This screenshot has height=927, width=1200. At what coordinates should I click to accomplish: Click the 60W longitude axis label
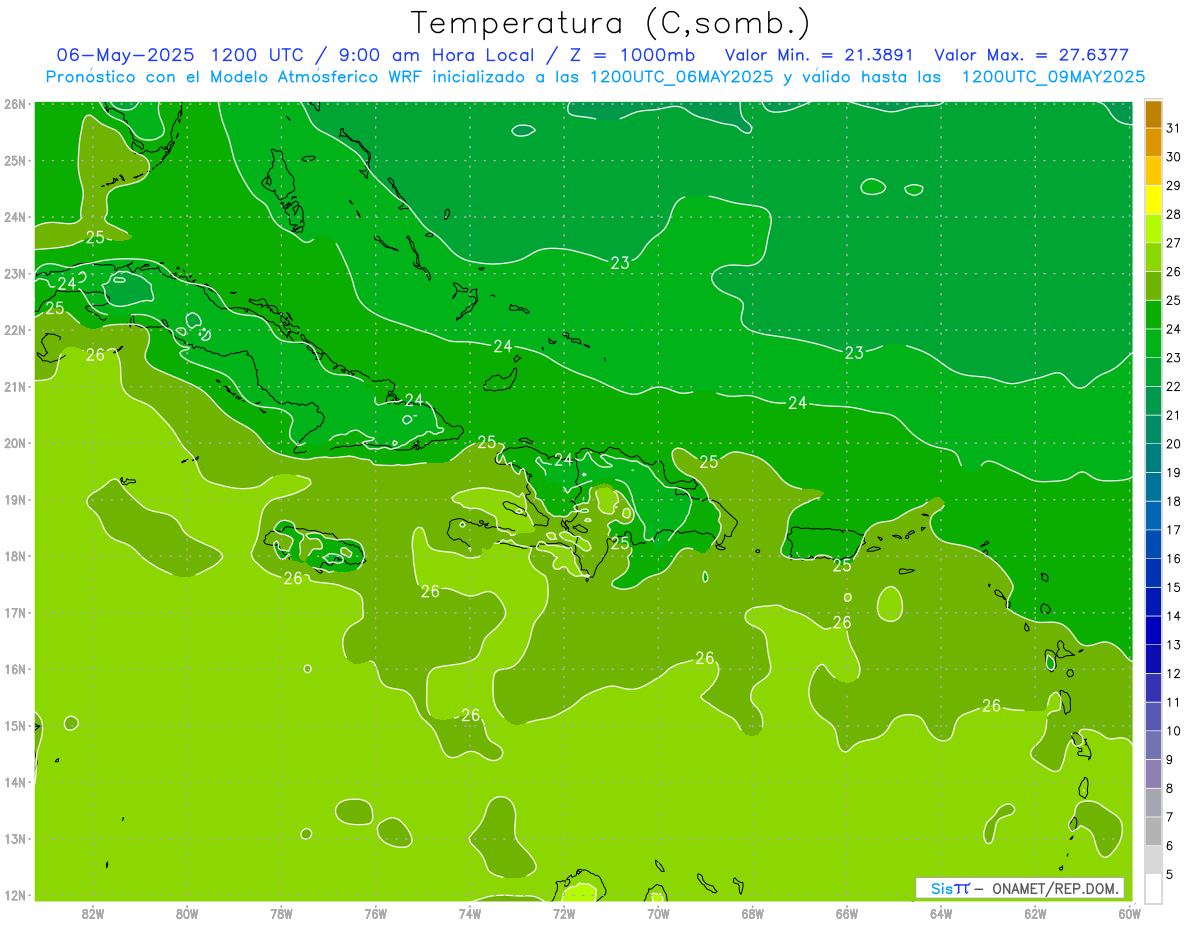tap(1130, 913)
